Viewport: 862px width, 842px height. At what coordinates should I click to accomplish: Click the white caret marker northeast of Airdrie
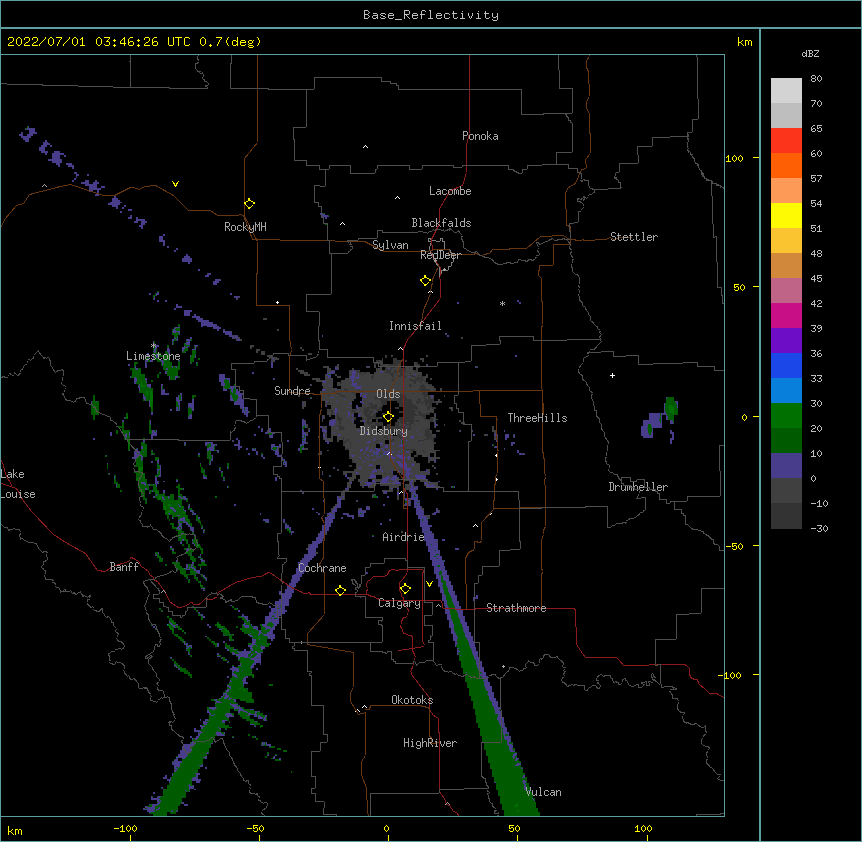(x=476, y=526)
